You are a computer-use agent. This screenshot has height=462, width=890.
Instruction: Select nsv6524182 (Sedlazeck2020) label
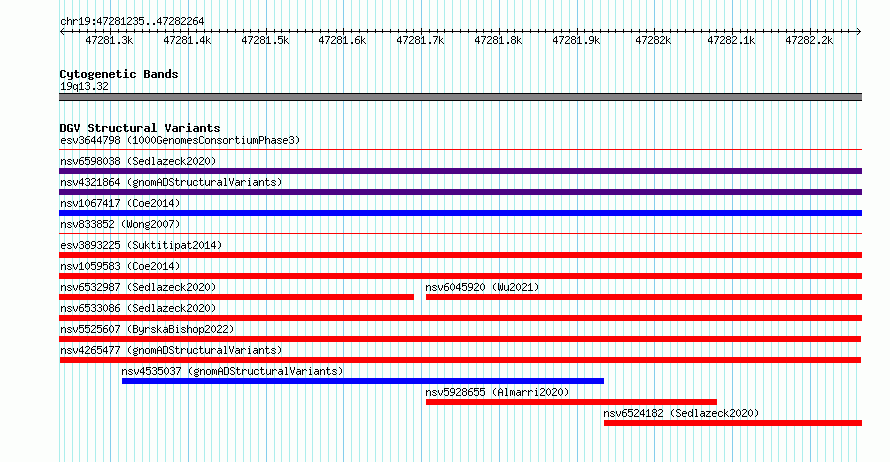point(681,413)
